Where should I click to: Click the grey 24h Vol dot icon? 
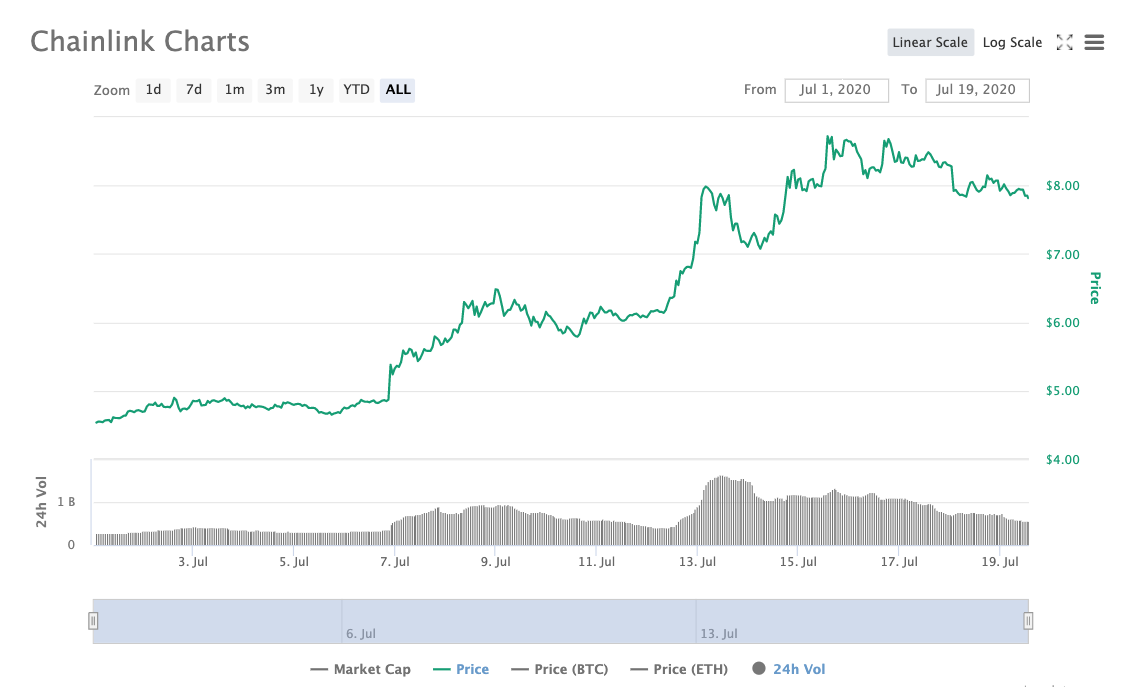tap(757, 669)
